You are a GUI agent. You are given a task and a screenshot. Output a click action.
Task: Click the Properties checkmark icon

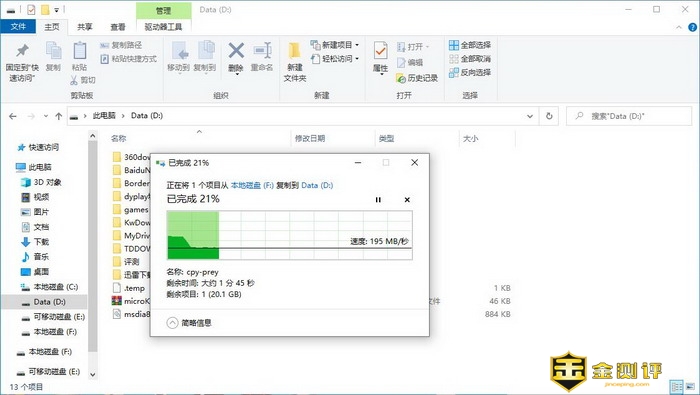380,51
